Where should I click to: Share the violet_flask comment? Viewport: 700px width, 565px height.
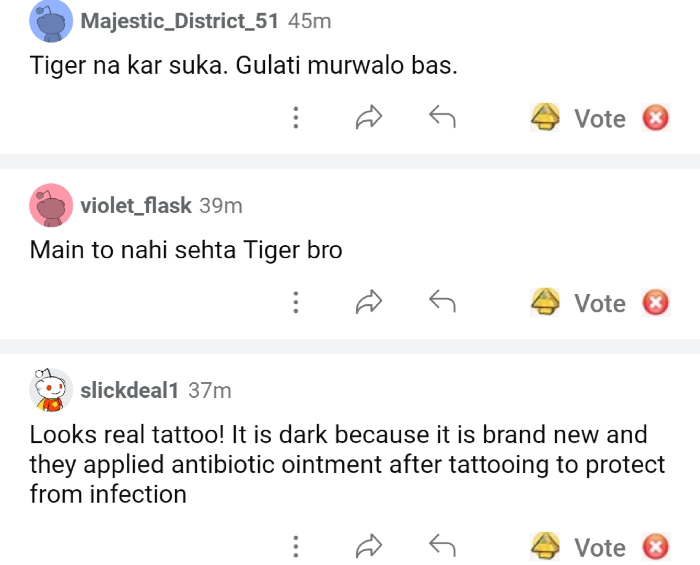(x=369, y=303)
